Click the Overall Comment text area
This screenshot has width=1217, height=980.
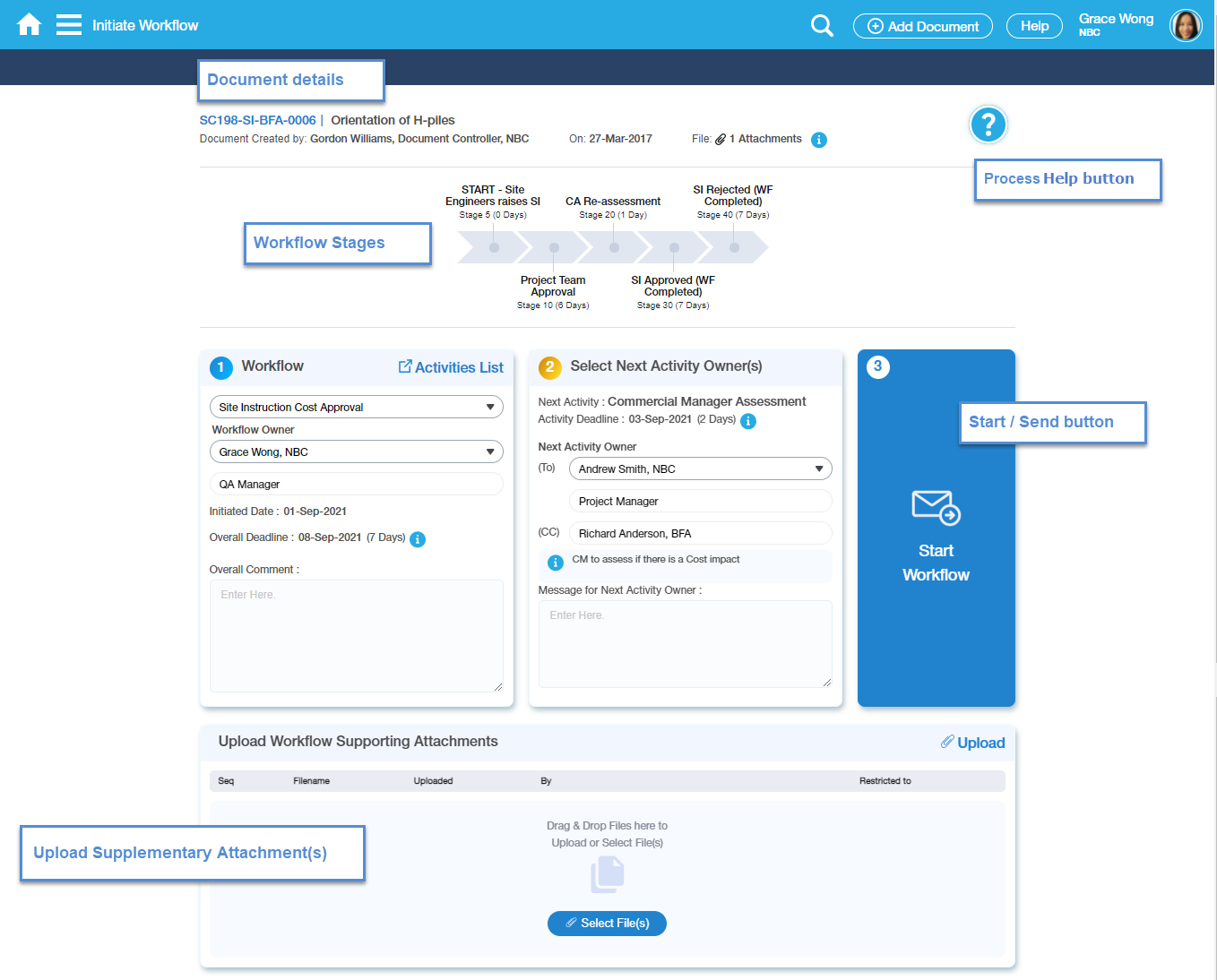click(x=356, y=635)
